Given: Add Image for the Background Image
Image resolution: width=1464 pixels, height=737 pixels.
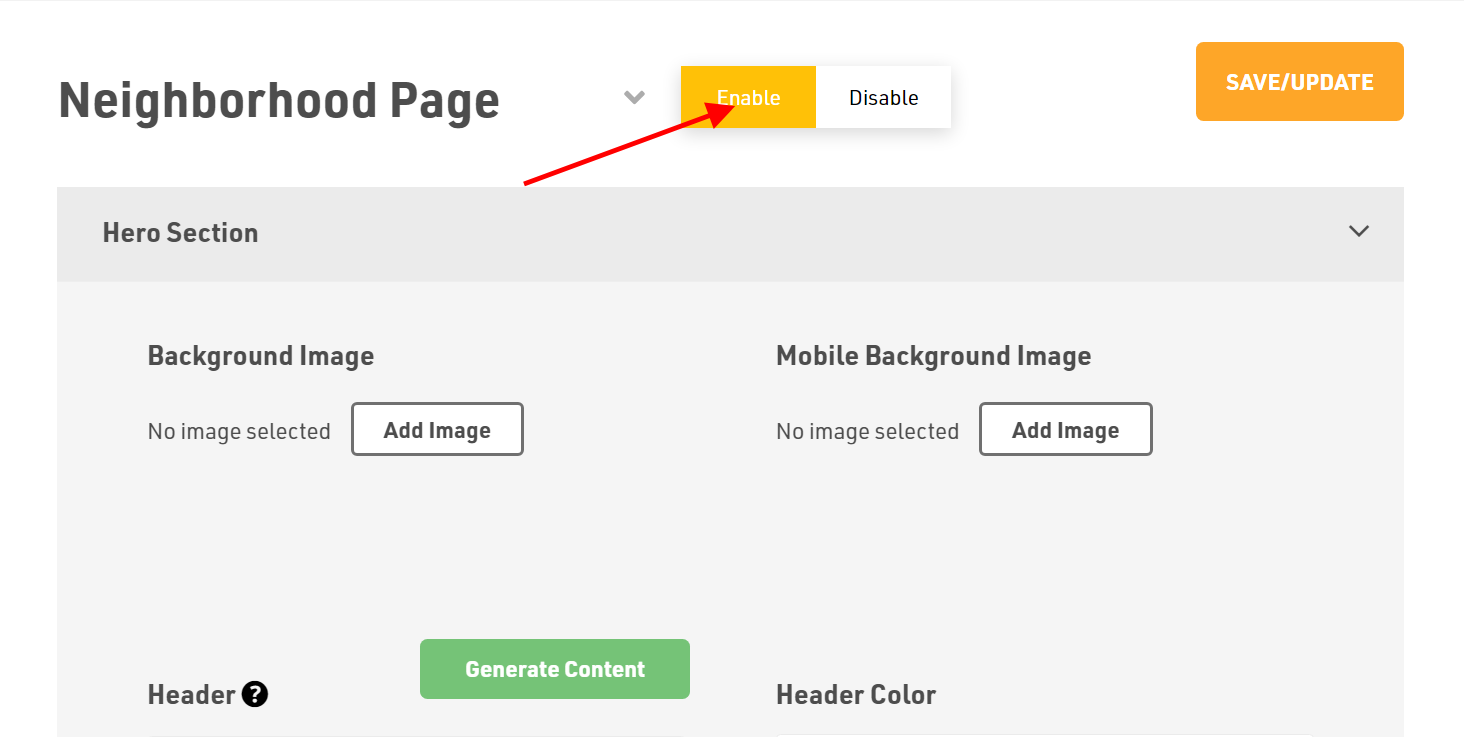Looking at the screenshot, I should tap(437, 430).
